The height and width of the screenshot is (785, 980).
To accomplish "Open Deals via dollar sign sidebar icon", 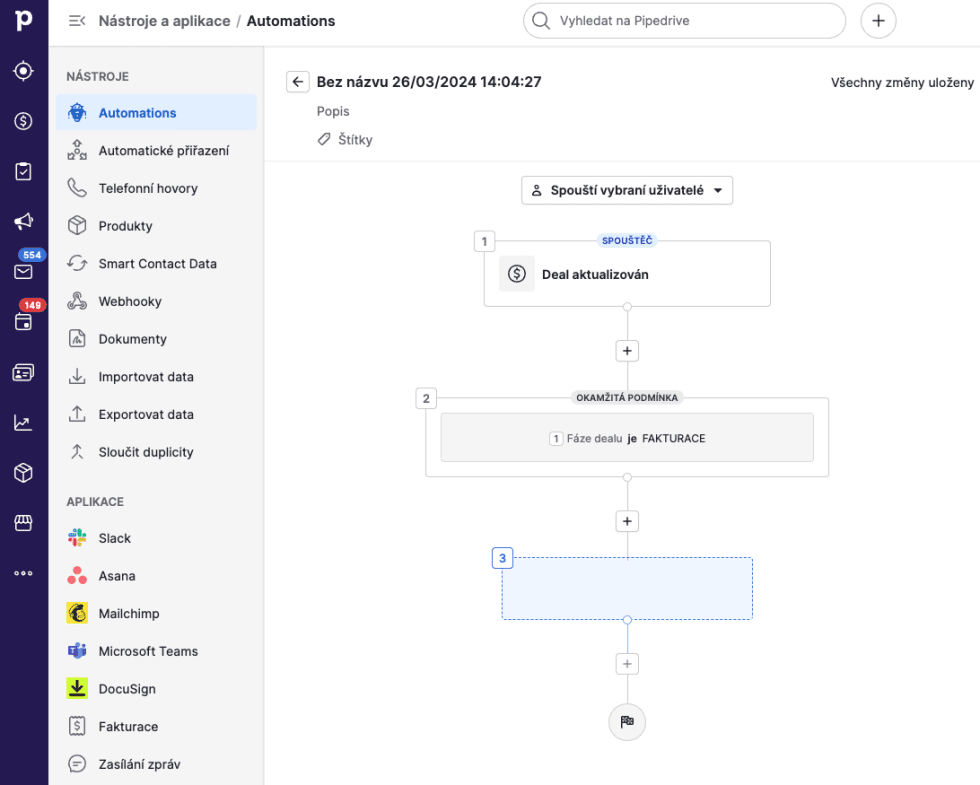I will click(x=24, y=121).
